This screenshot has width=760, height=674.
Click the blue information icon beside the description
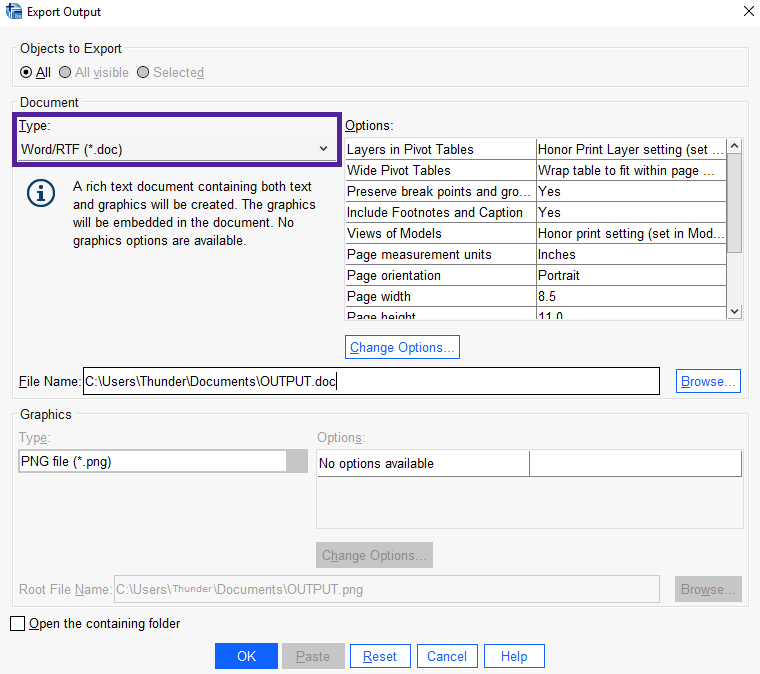click(x=41, y=193)
